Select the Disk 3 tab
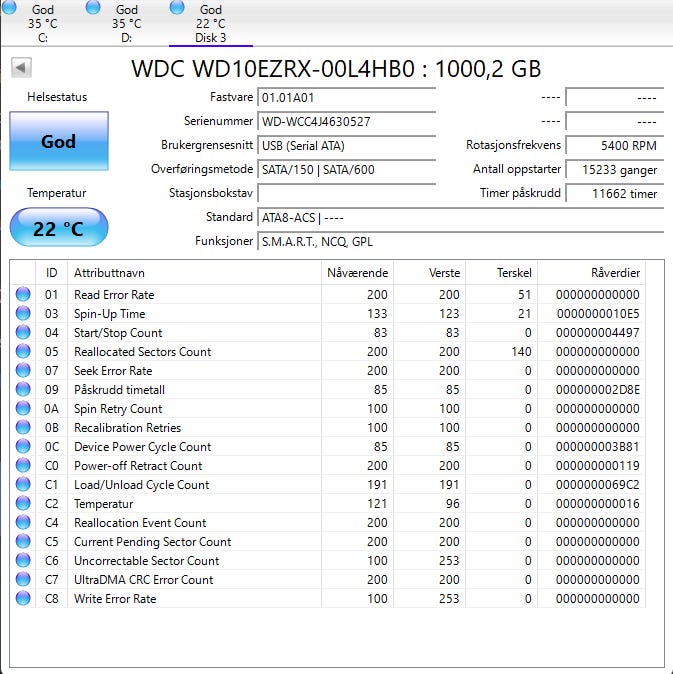The height and width of the screenshot is (674, 673). tap(210, 23)
